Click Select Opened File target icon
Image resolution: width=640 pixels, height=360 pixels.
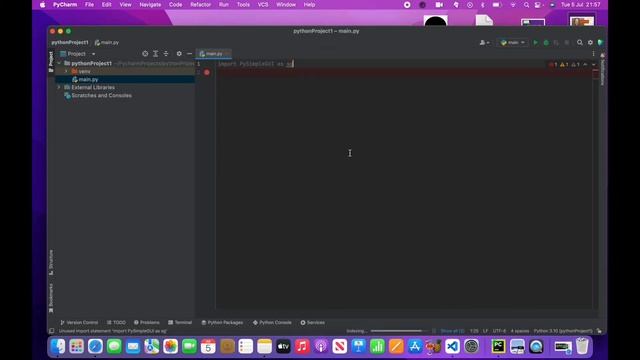point(145,53)
